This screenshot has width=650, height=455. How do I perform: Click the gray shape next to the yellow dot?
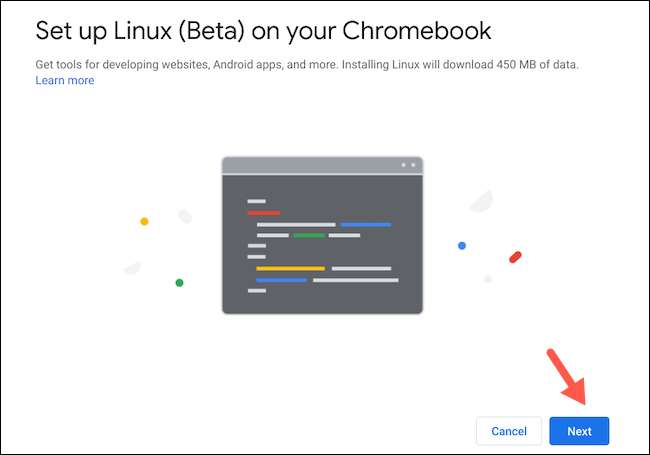point(185,216)
